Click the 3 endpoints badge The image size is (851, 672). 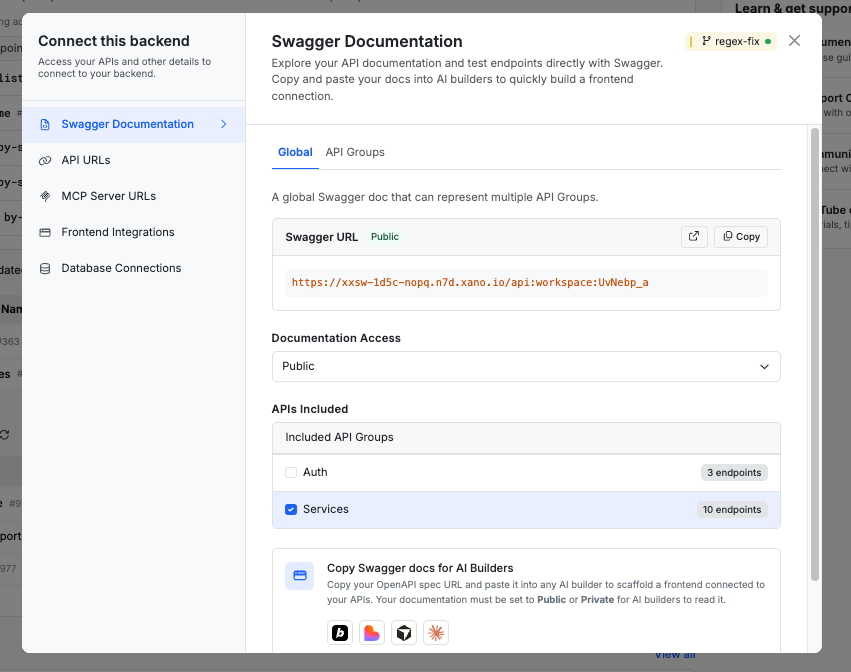tap(734, 473)
